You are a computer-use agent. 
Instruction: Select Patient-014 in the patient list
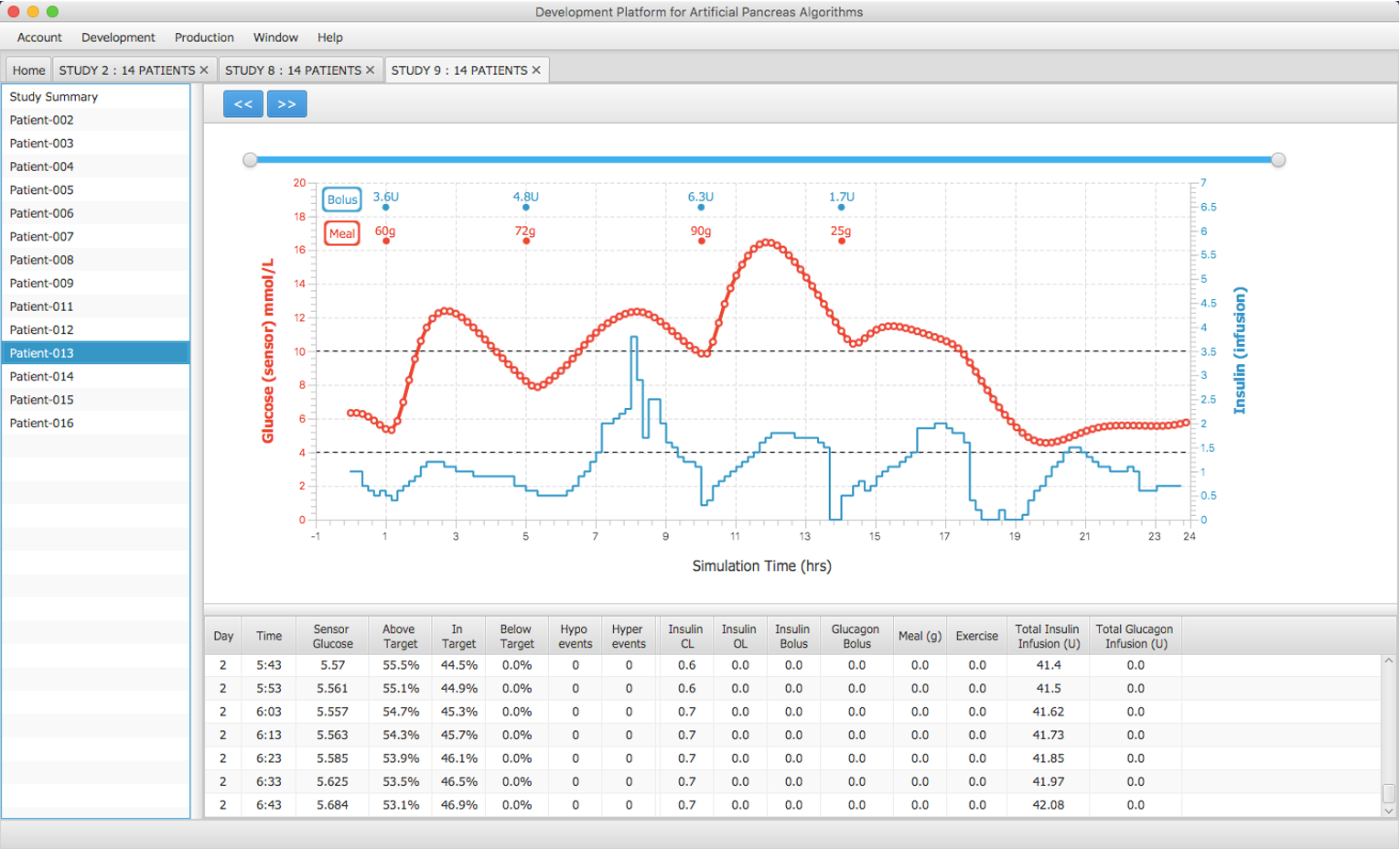42,377
